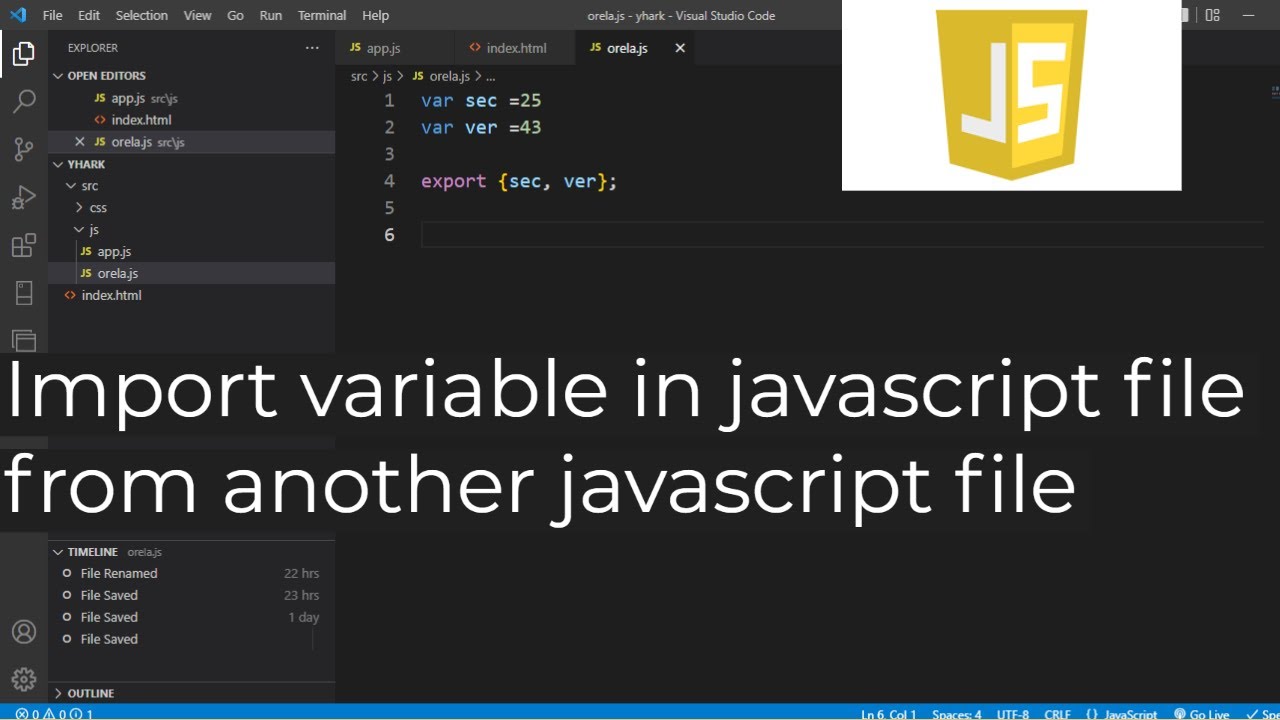Open index.html in the file tree
Image resolution: width=1280 pixels, height=720 pixels.
(x=192, y=295)
